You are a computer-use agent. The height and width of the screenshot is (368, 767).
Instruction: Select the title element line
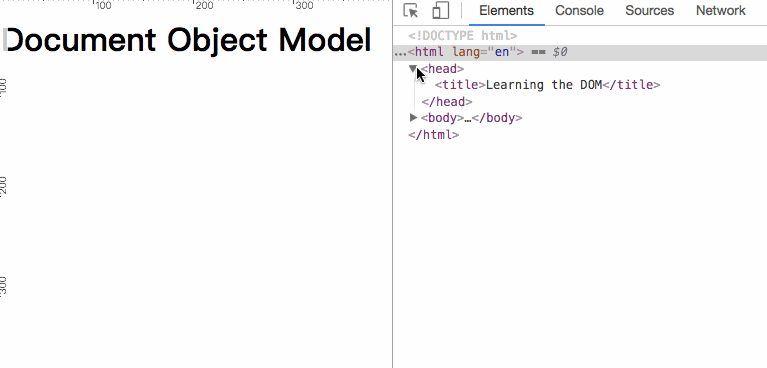coord(547,85)
